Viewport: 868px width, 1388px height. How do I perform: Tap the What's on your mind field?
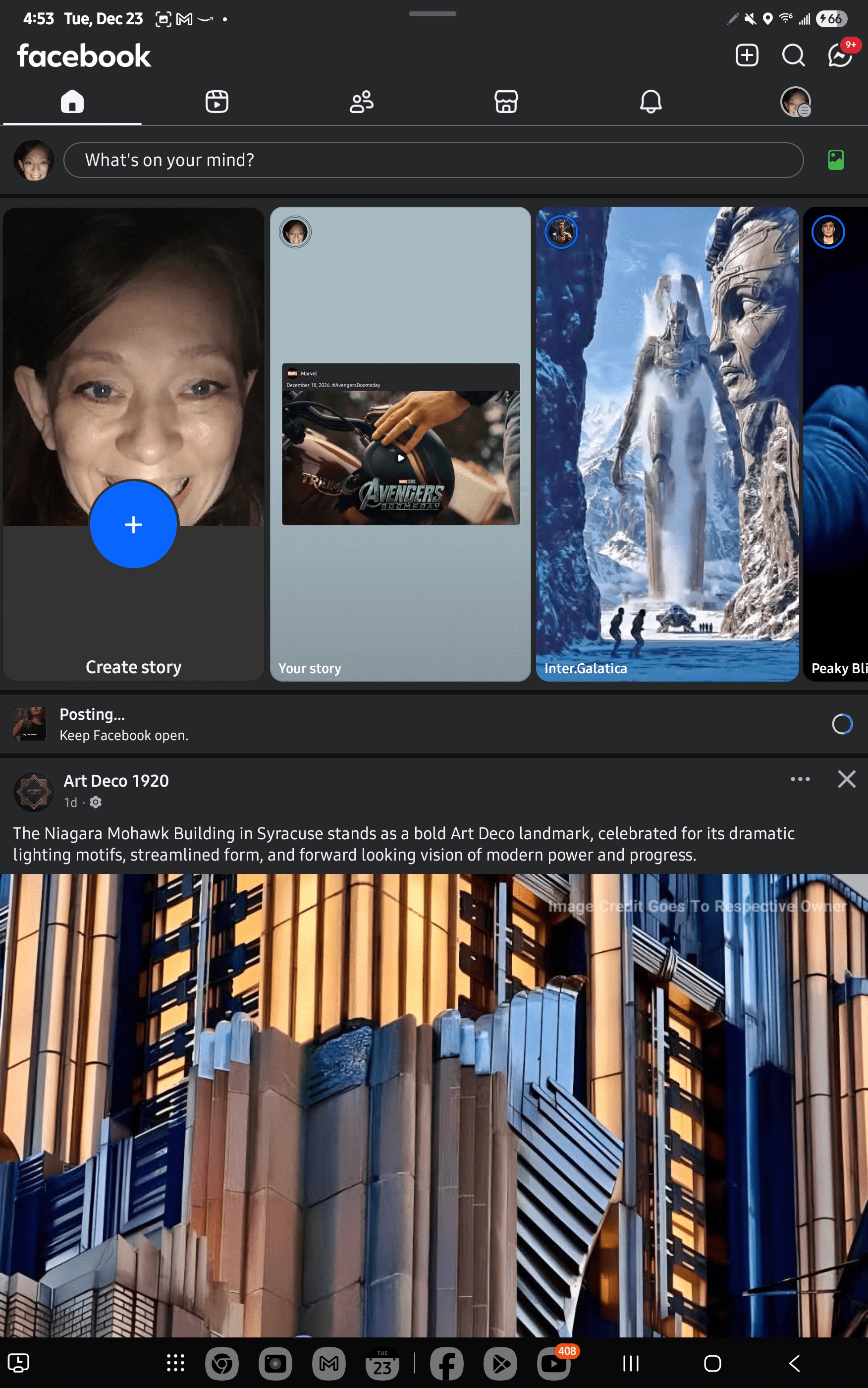(433, 160)
